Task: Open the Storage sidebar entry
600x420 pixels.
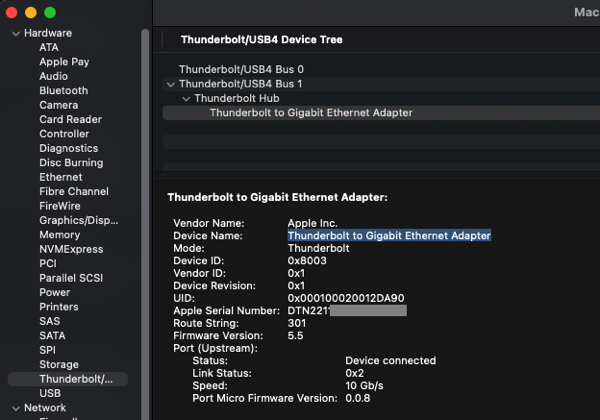Action: point(59,365)
